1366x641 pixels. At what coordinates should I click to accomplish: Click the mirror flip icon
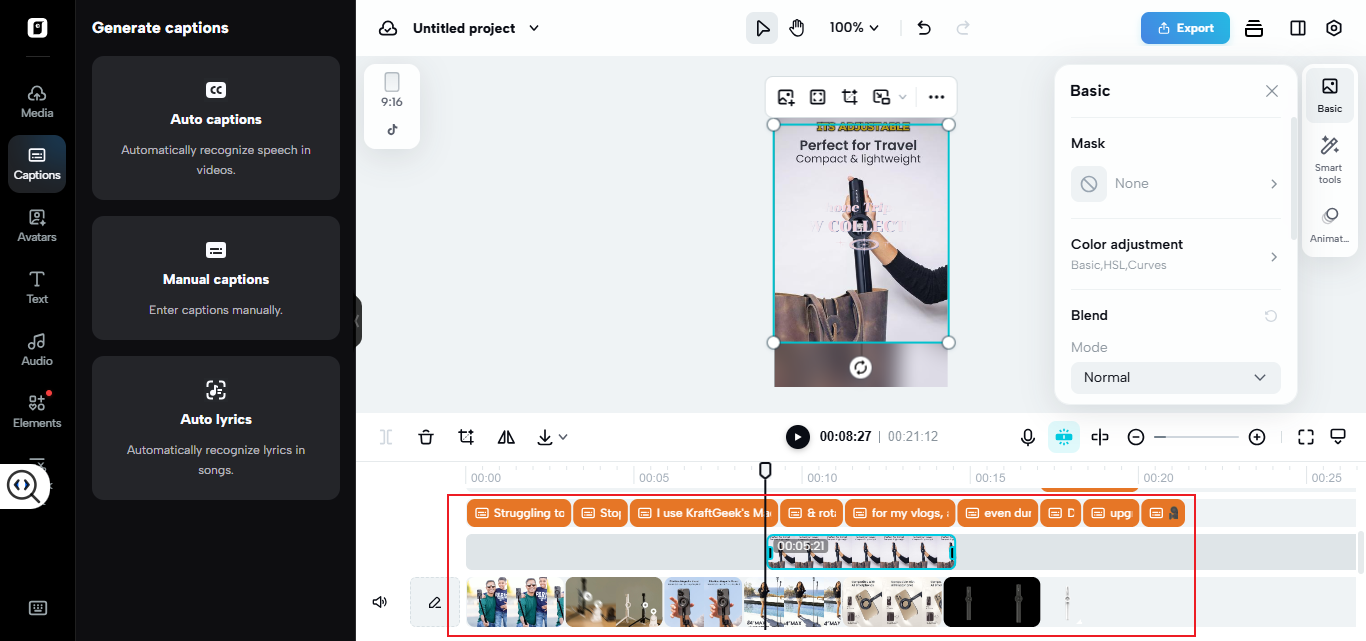coord(506,437)
